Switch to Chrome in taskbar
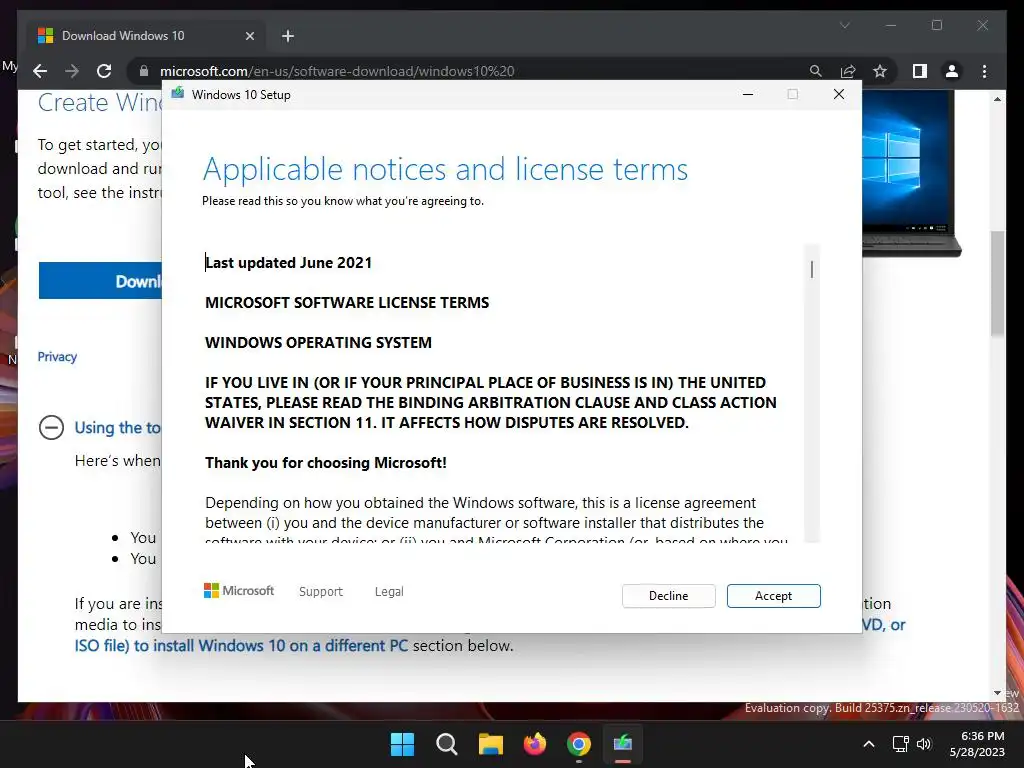Viewport: 1024px width, 768px height. coord(579,744)
